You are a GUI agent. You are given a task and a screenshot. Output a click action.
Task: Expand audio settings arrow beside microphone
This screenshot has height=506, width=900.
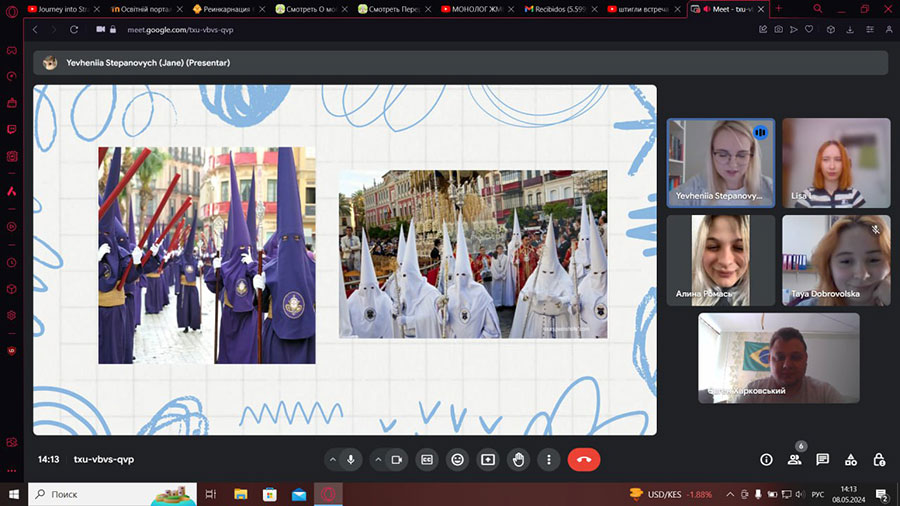[x=332, y=460]
